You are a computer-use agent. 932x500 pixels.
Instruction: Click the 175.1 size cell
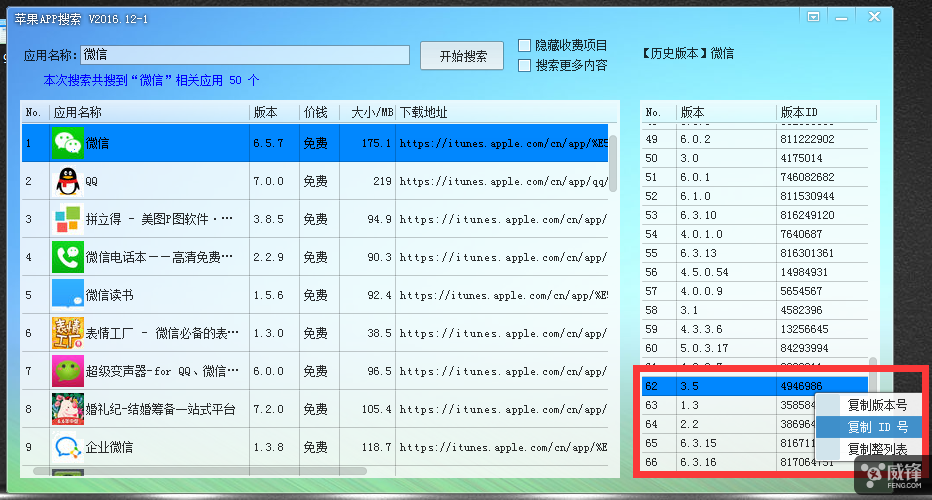coord(367,143)
